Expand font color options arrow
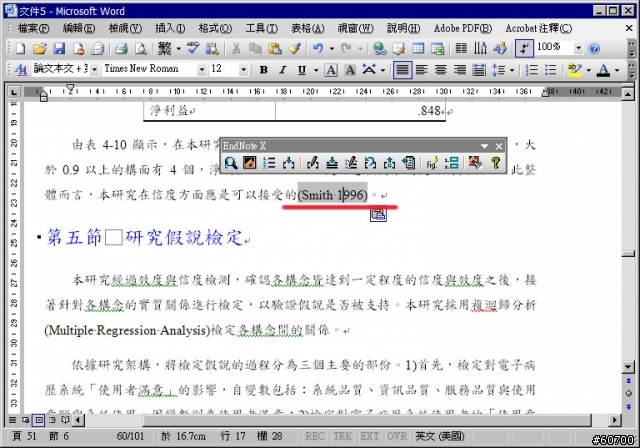The width and height of the screenshot is (640, 448). click(x=617, y=70)
